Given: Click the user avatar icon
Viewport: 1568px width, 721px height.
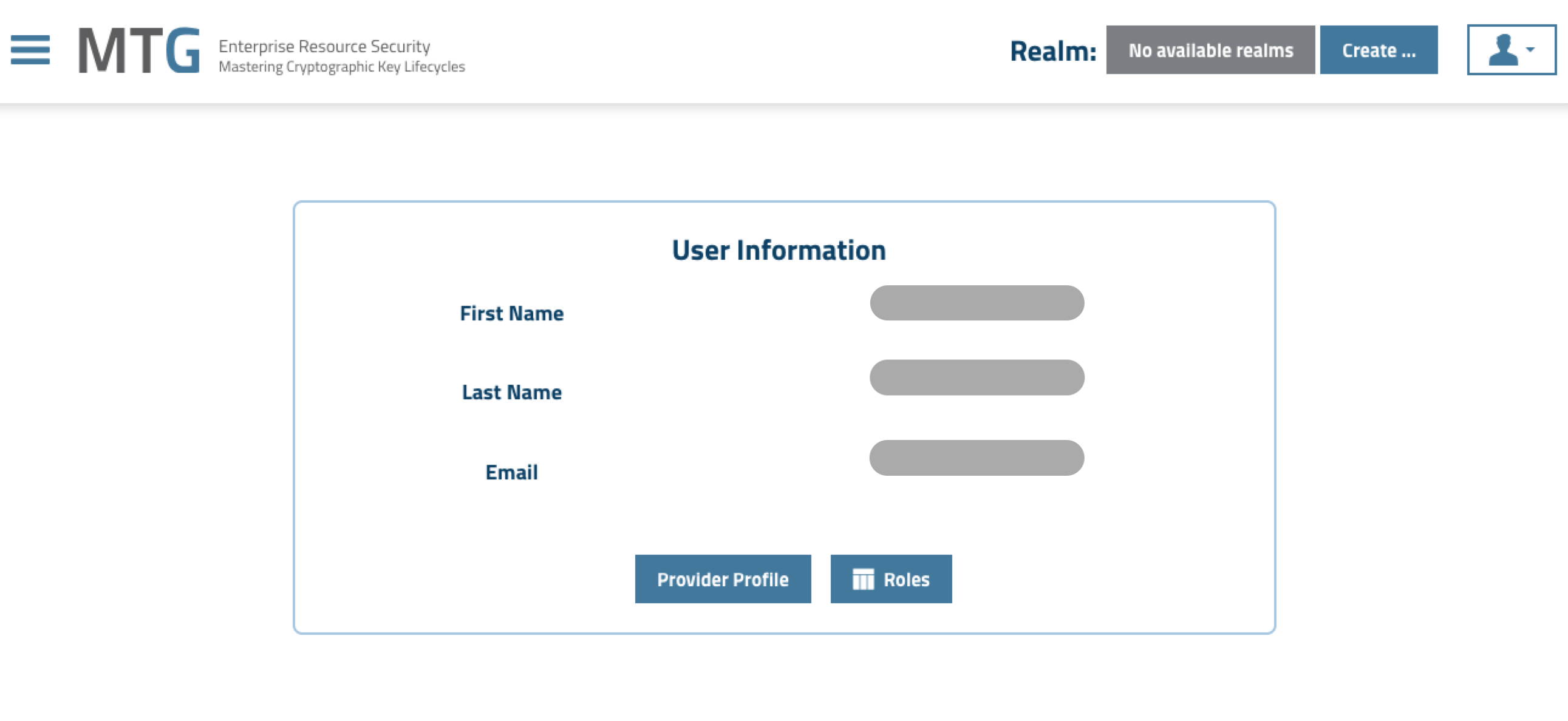Looking at the screenshot, I should [x=1502, y=50].
